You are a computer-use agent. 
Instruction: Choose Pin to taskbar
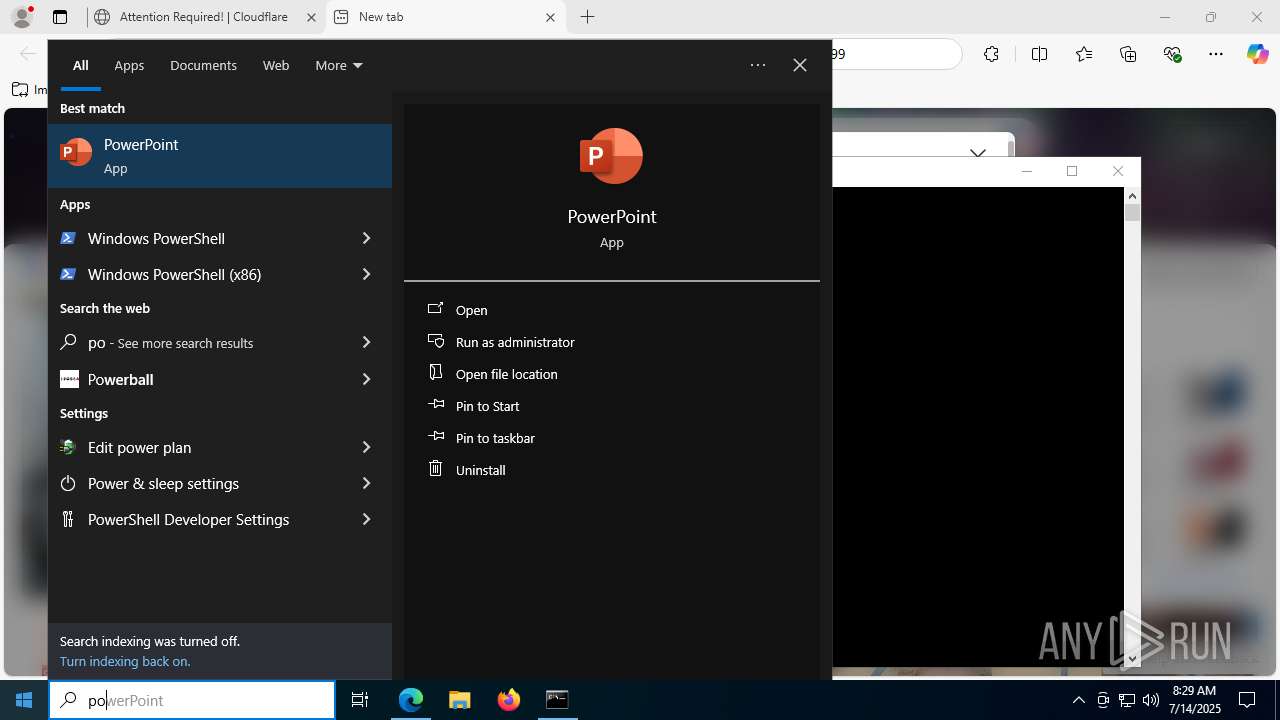point(495,438)
